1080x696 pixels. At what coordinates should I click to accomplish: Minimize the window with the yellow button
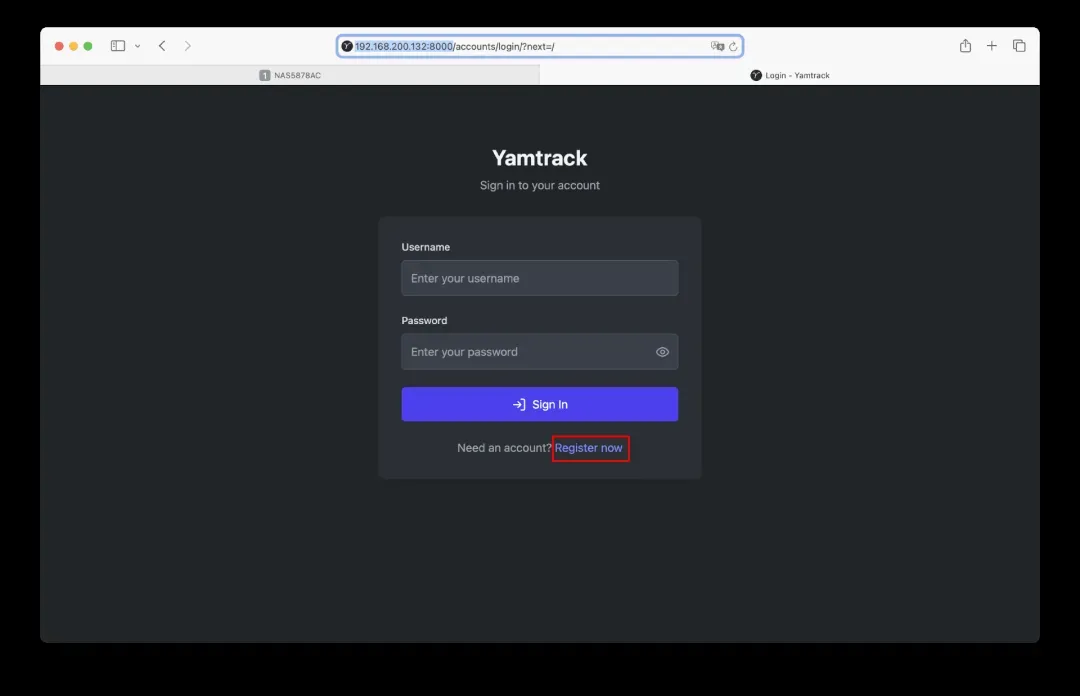73,46
